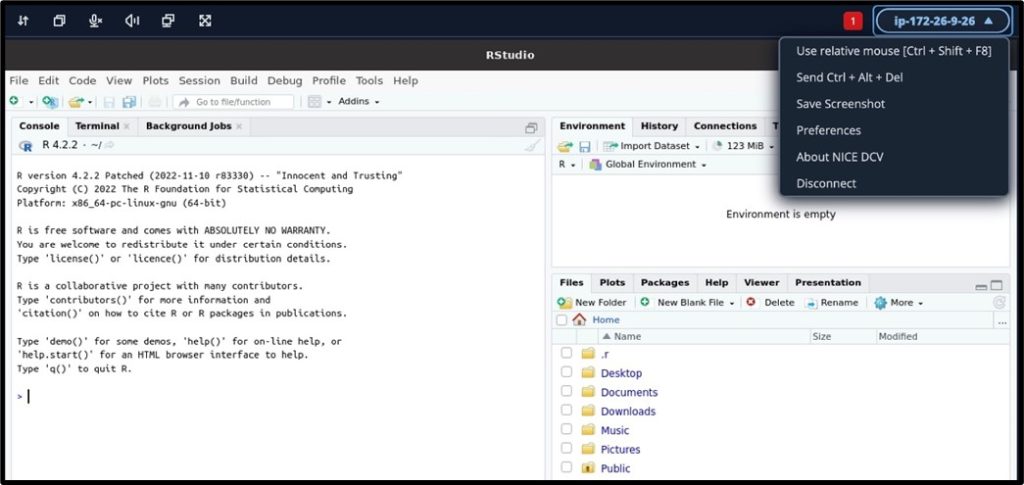This screenshot has width=1024, height=485.
Task: Click the clear console broom icon
Action: tap(532, 146)
